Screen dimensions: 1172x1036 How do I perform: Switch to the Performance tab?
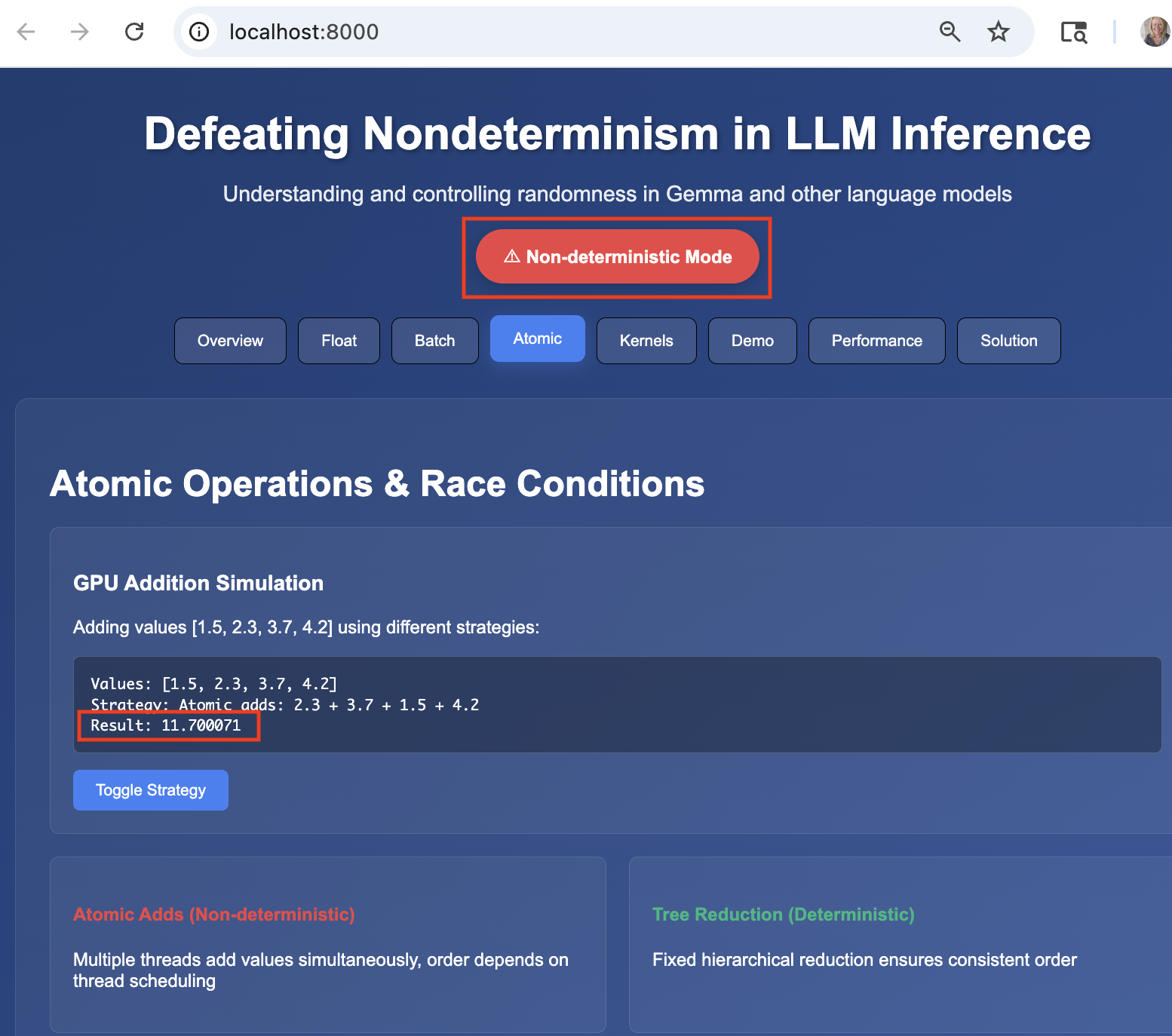pos(876,341)
